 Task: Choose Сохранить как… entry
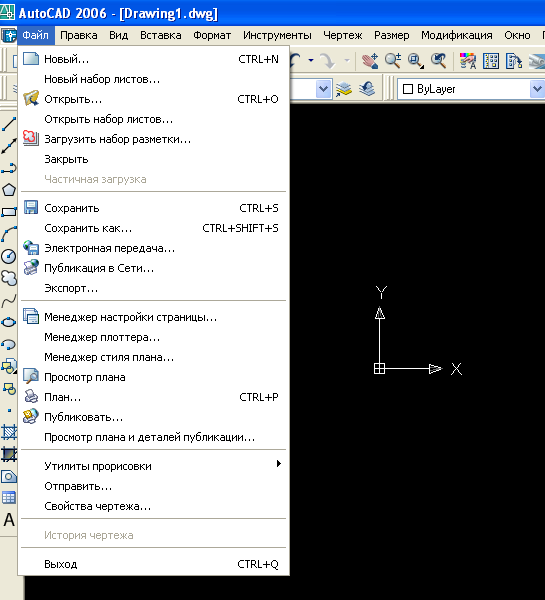click(153, 228)
